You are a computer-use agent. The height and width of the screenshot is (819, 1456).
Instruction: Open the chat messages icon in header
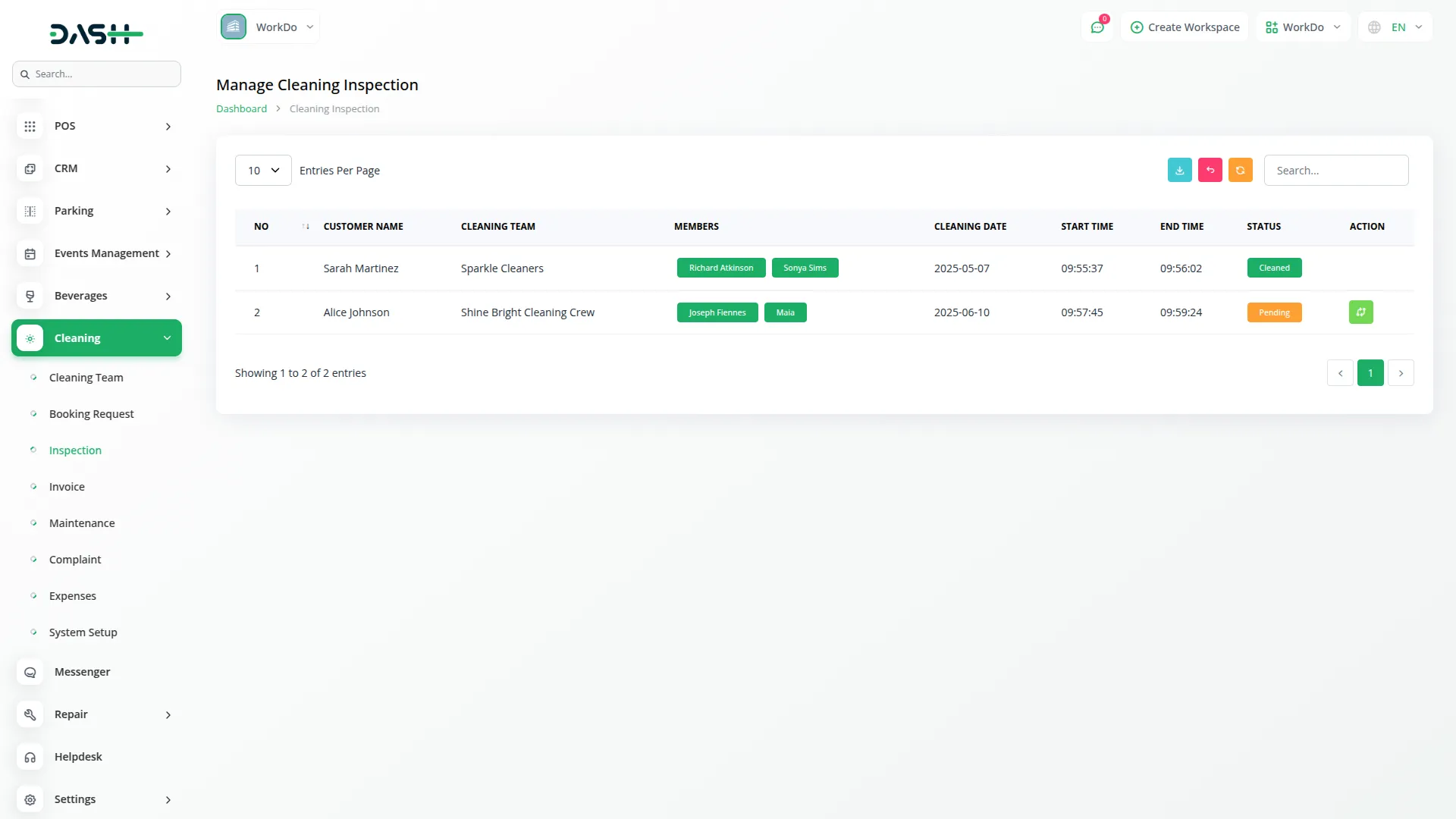point(1097,27)
